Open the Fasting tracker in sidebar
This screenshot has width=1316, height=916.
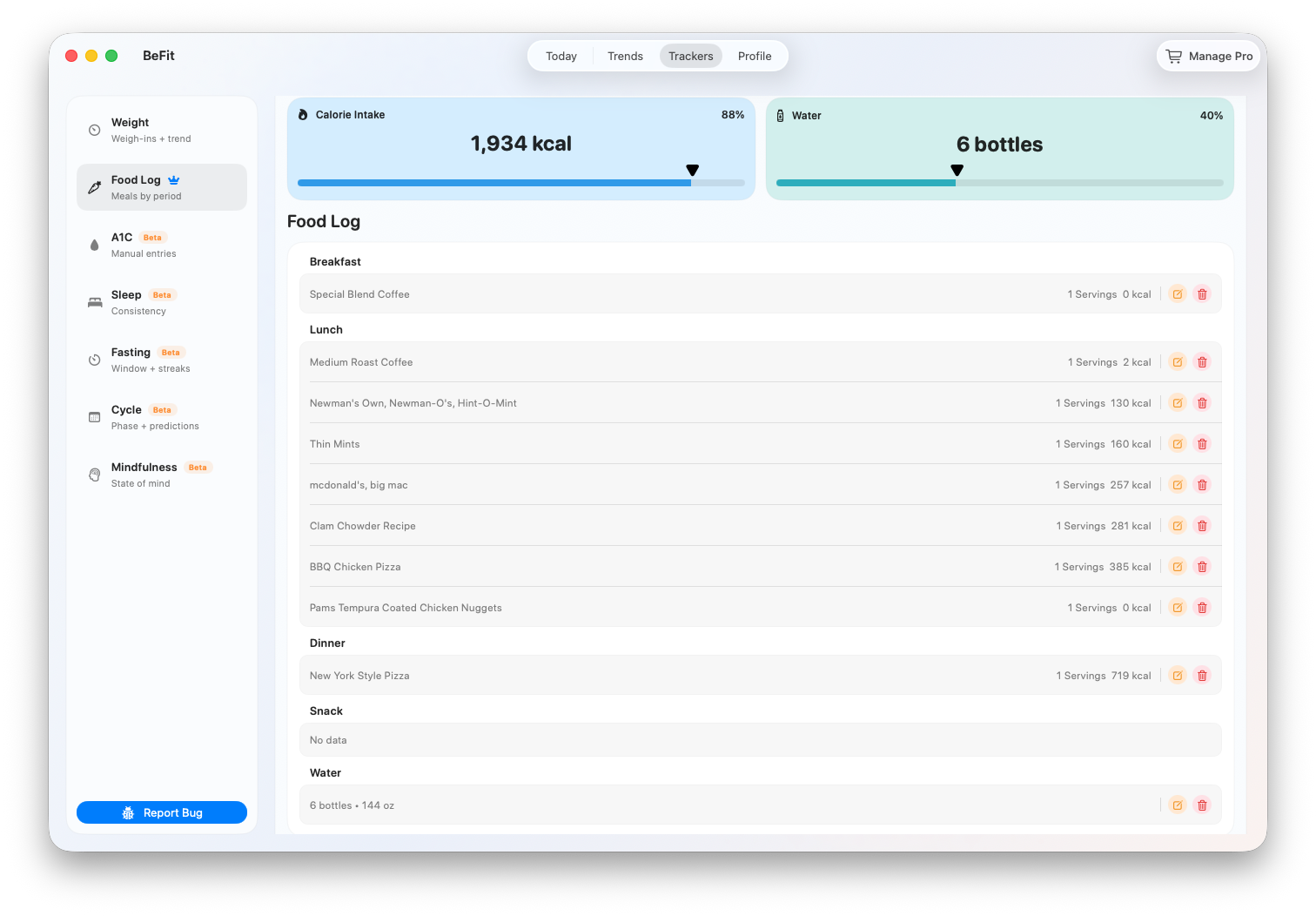162,360
